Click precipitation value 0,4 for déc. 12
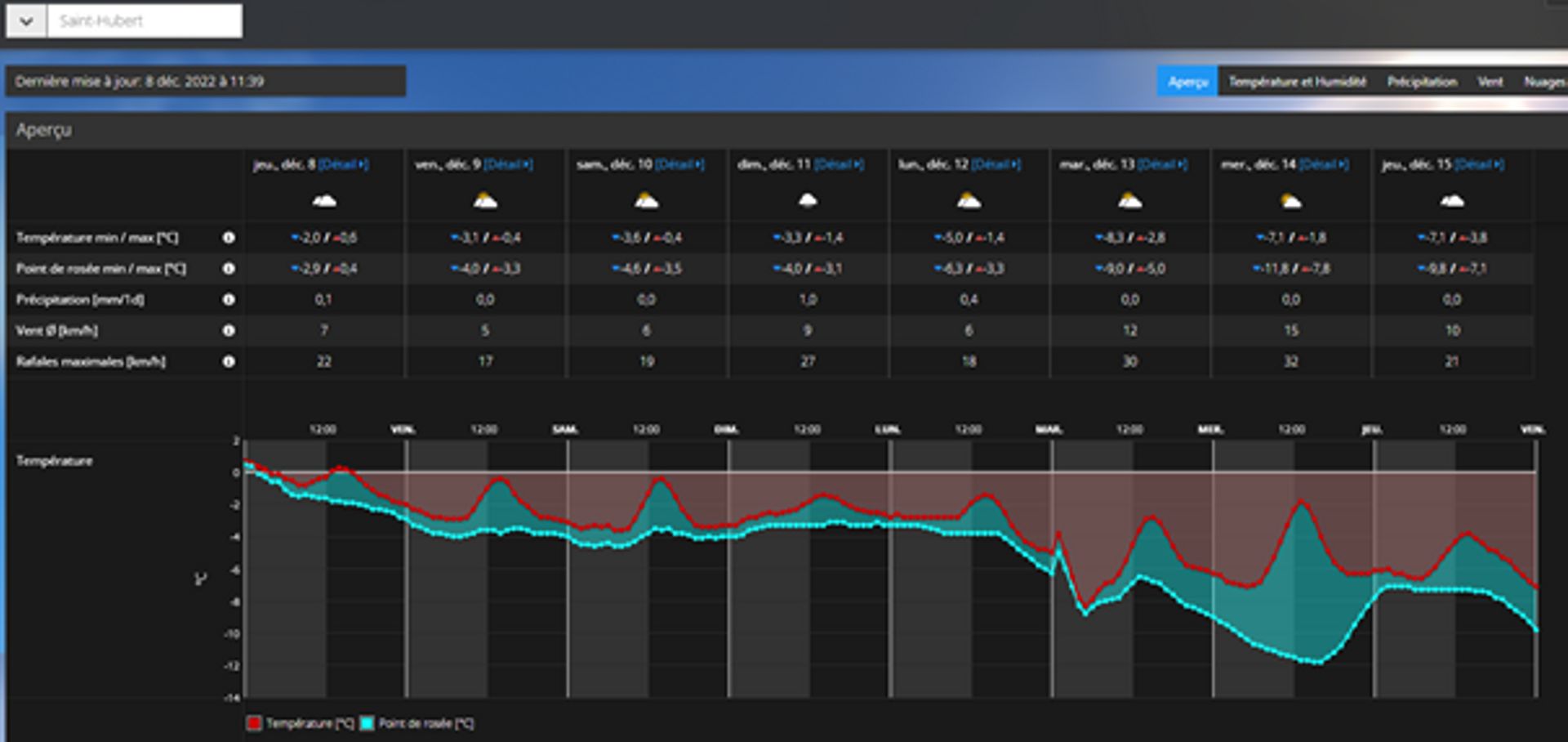The width and height of the screenshot is (1568, 742). (x=969, y=300)
